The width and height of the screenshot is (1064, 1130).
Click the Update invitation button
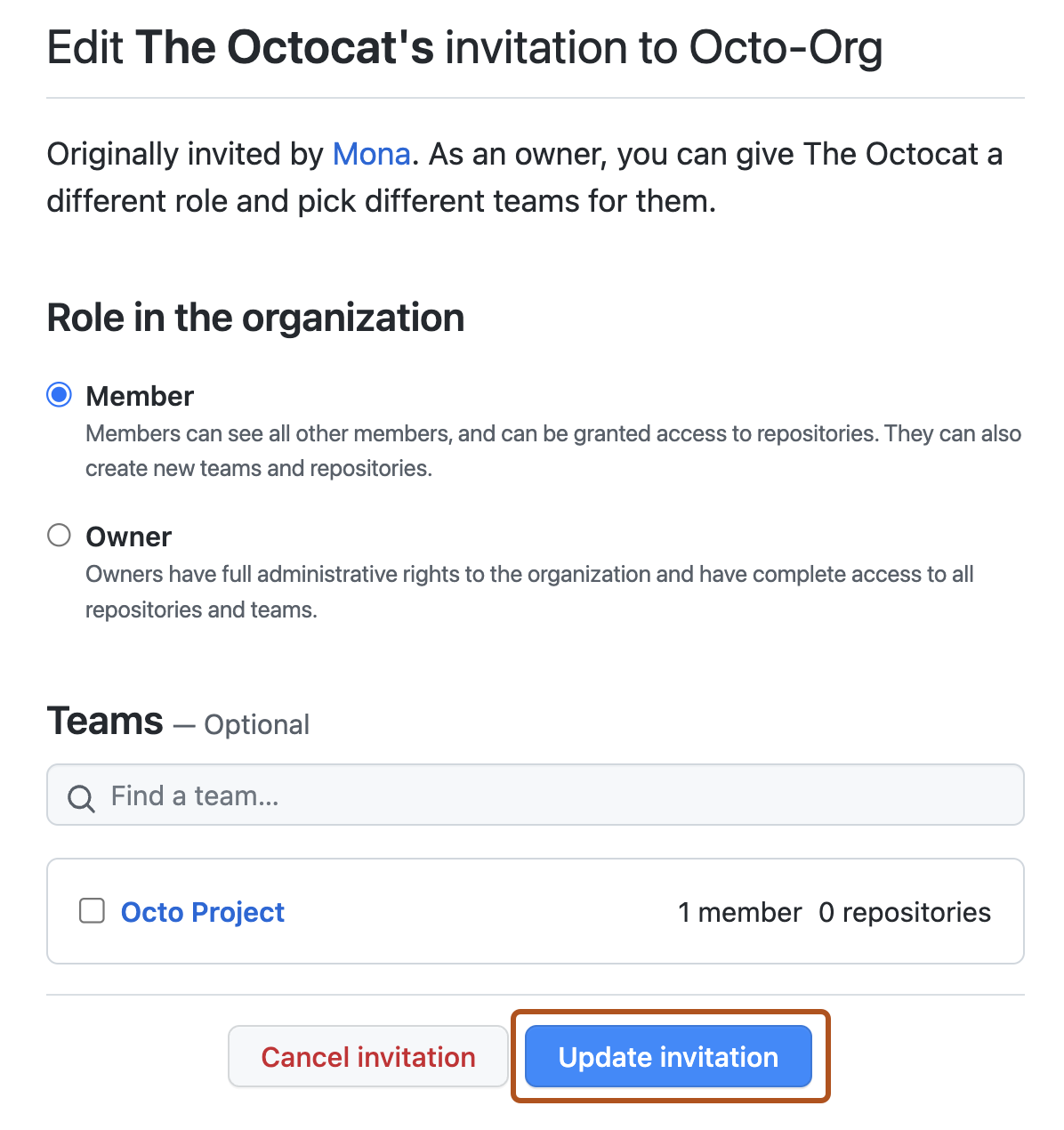pyautogui.click(x=668, y=1056)
